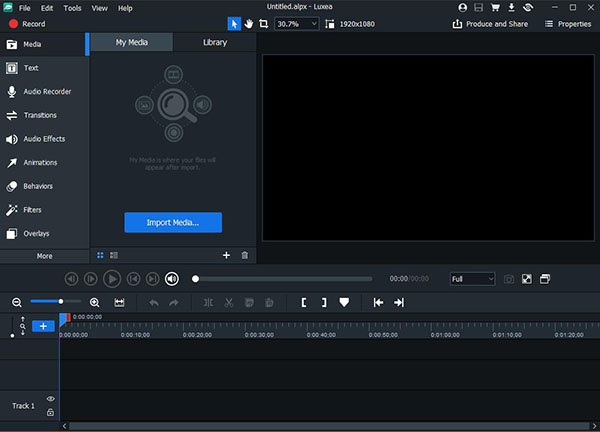
Task: Open Transitions in sidebar
Action: pyautogui.click(x=44, y=115)
